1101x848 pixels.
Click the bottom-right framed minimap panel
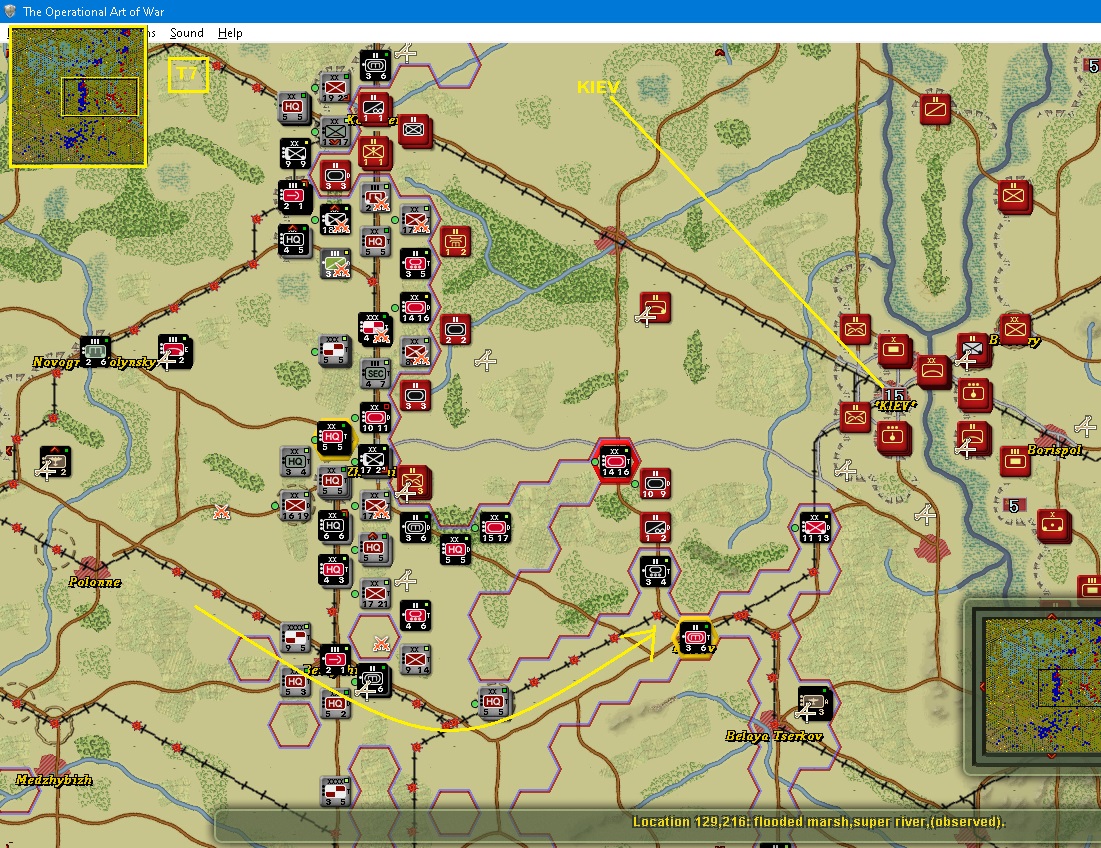[1036, 686]
